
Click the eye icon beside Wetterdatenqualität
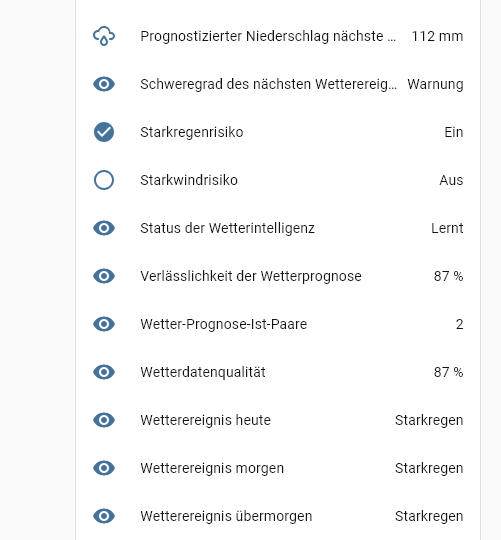pyautogui.click(x=104, y=372)
